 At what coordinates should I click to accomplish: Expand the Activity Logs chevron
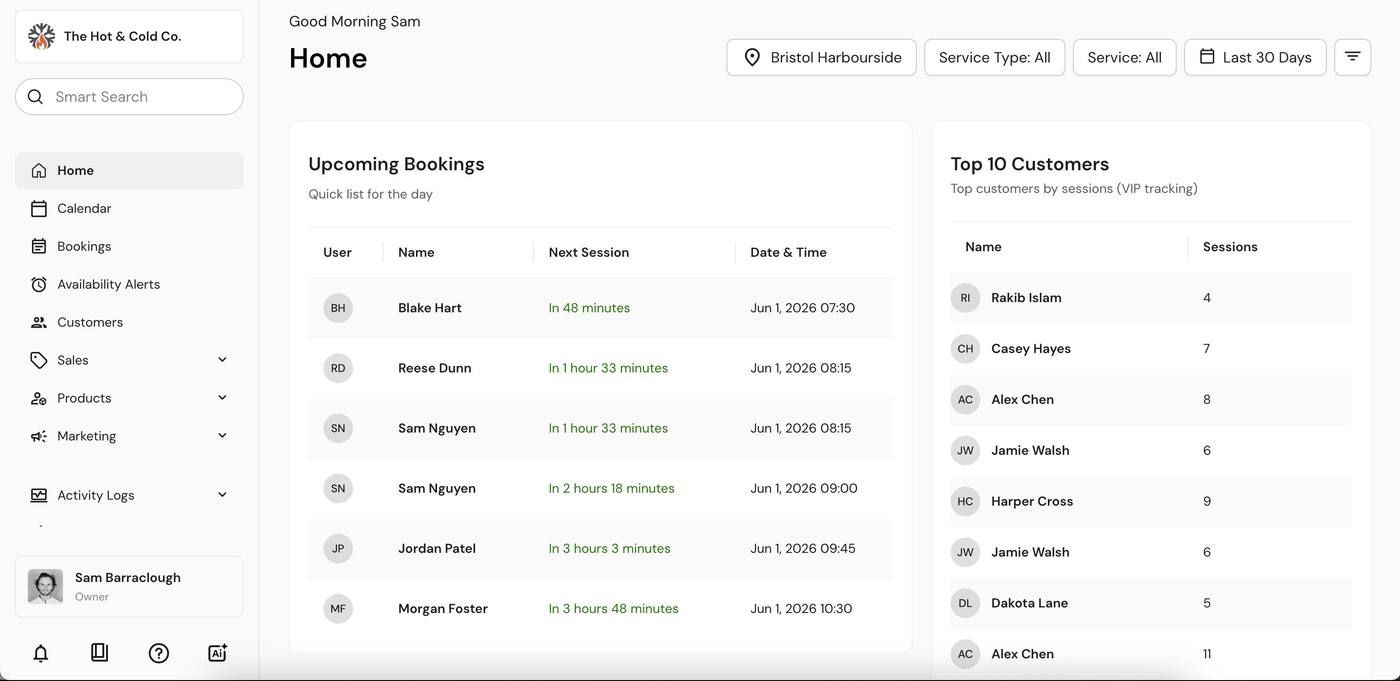(222, 495)
